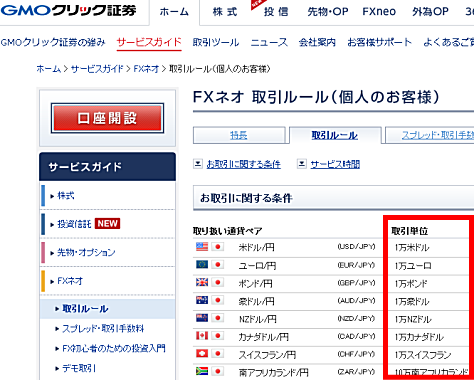Click the Japan flag in the ポンド/円 row
Viewport: 474px width, 380px height.
218,282
